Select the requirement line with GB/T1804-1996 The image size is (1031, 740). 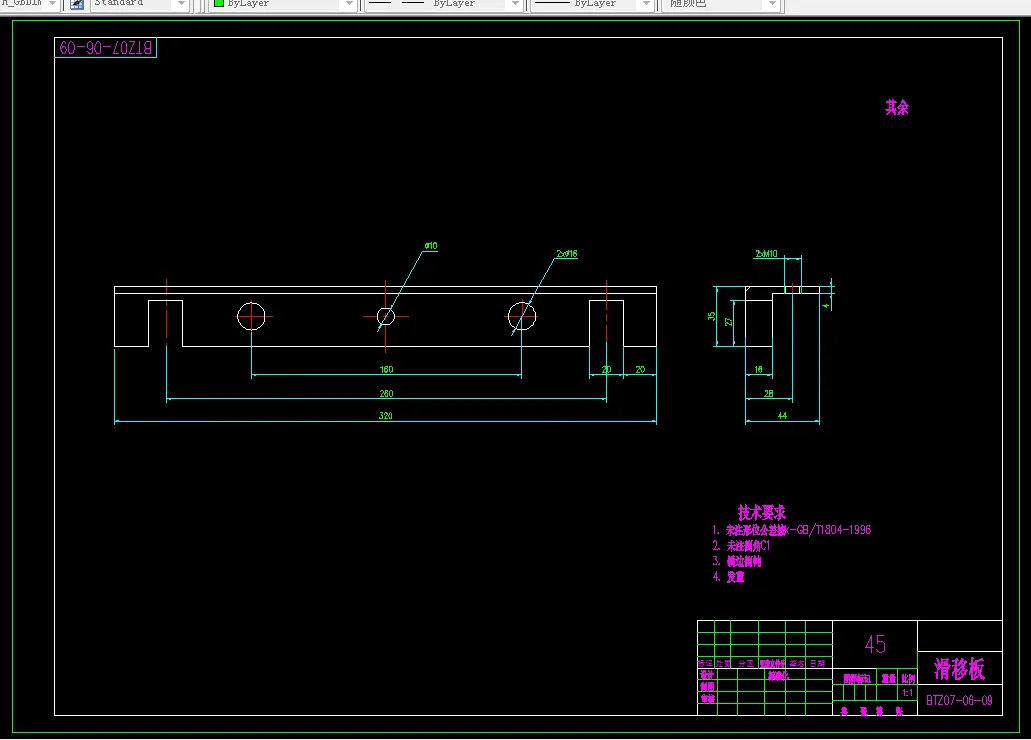[x=792, y=530]
